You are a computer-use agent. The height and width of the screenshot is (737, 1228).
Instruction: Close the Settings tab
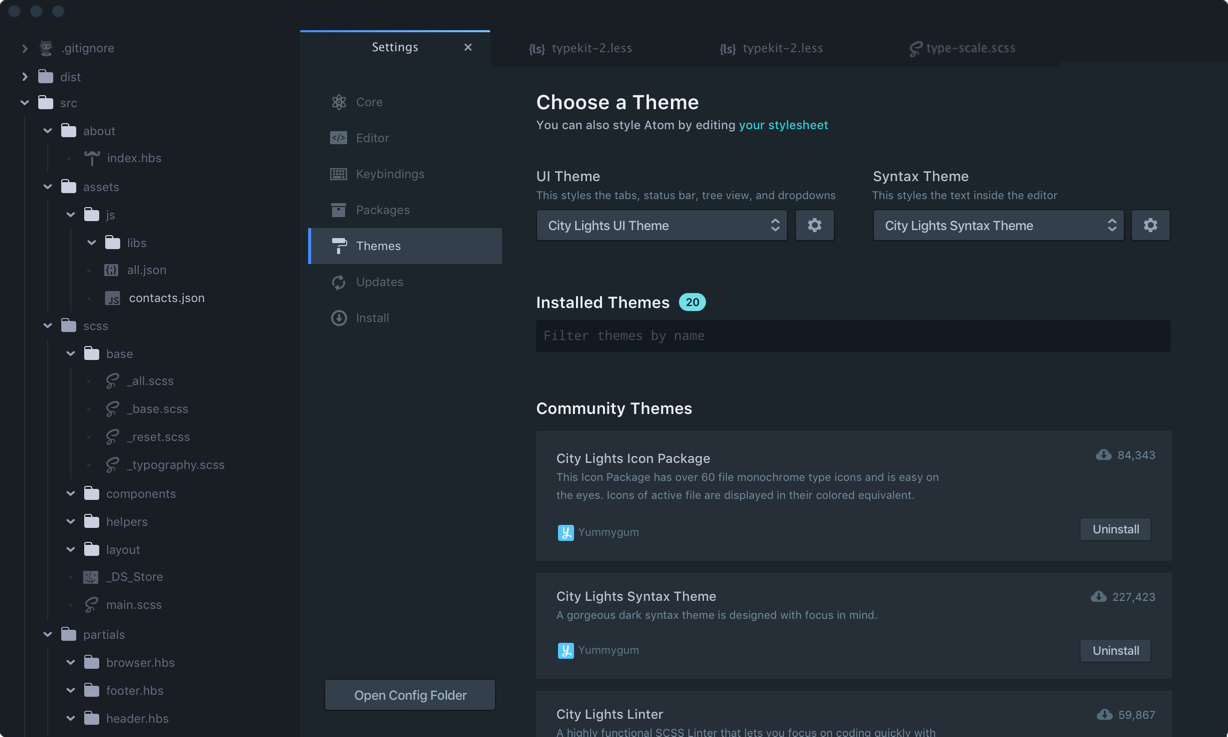click(468, 47)
